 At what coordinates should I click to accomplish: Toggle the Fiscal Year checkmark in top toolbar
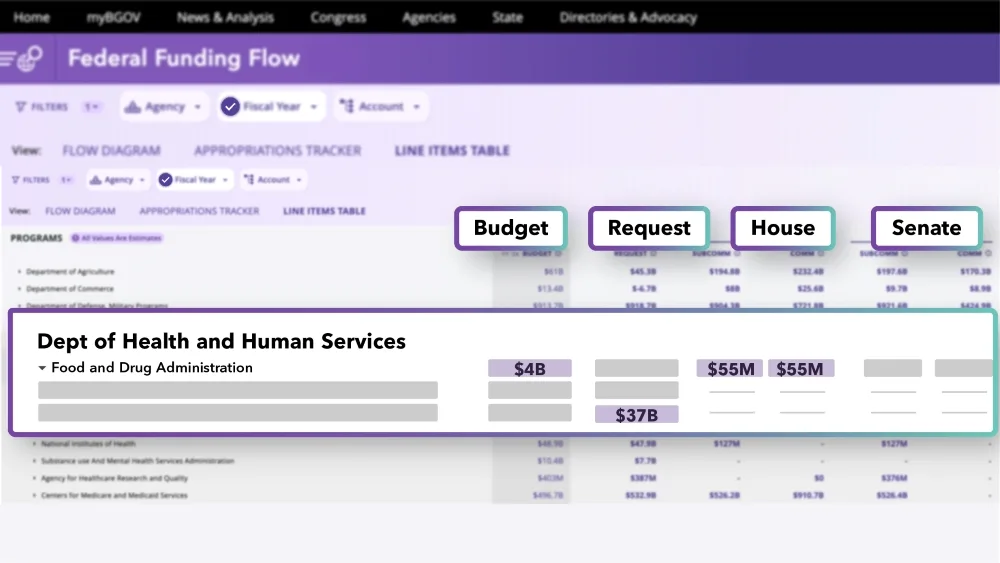click(230, 106)
